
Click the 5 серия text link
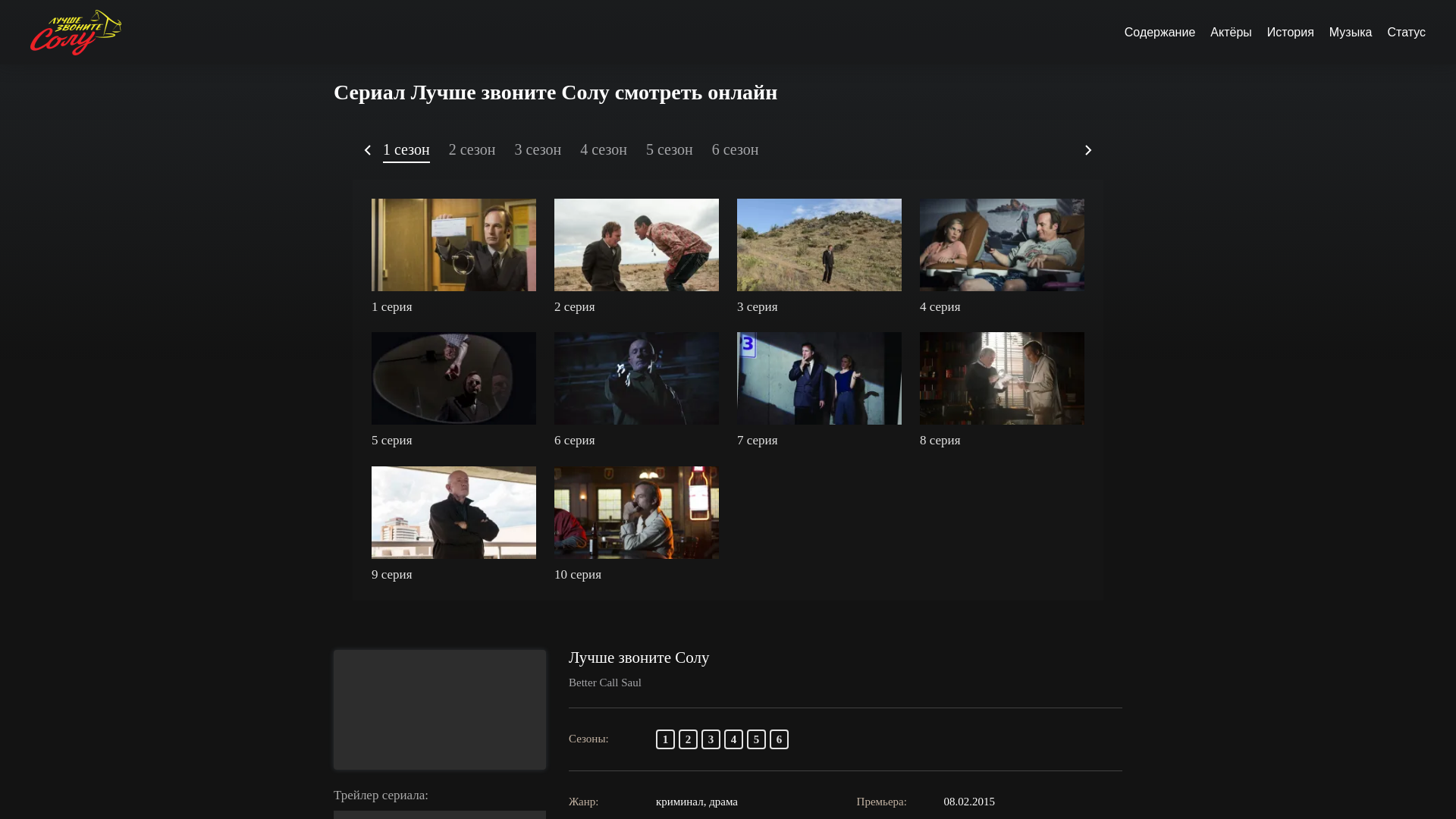(x=392, y=441)
